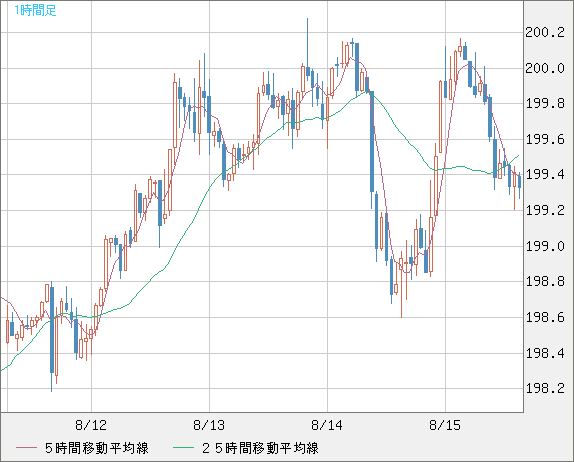This screenshot has width=574, height=462.
Task: Click the 199.8 price axis label
Action: pyautogui.click(x=545, y=104)
